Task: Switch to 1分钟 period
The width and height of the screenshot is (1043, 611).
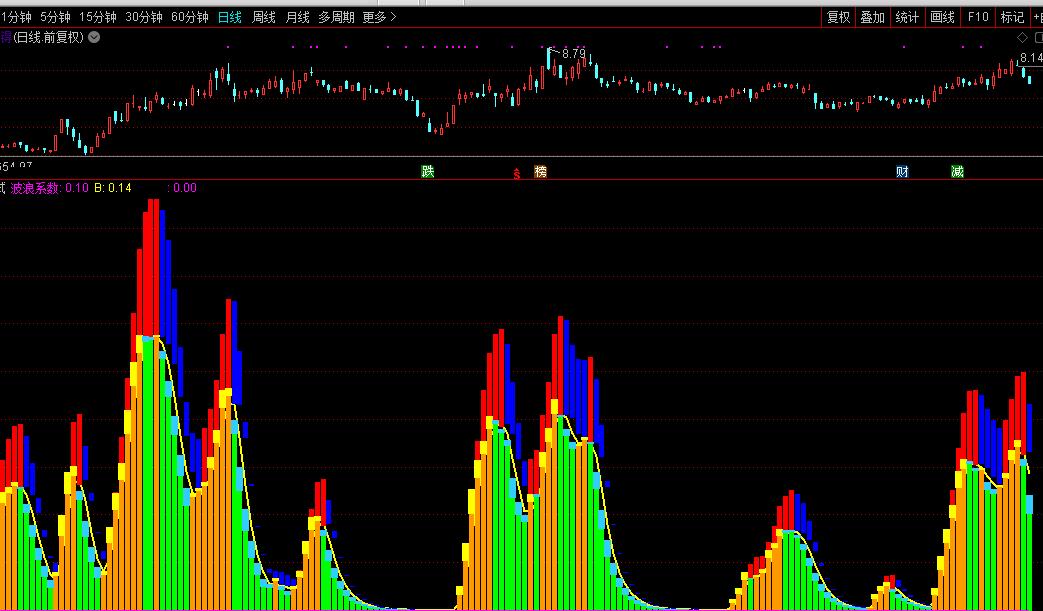Action: click(16, 17)
